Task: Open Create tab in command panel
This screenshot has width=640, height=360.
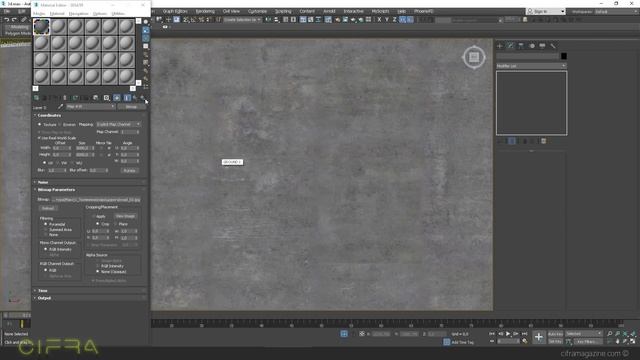Action: [x=500, y=46]
